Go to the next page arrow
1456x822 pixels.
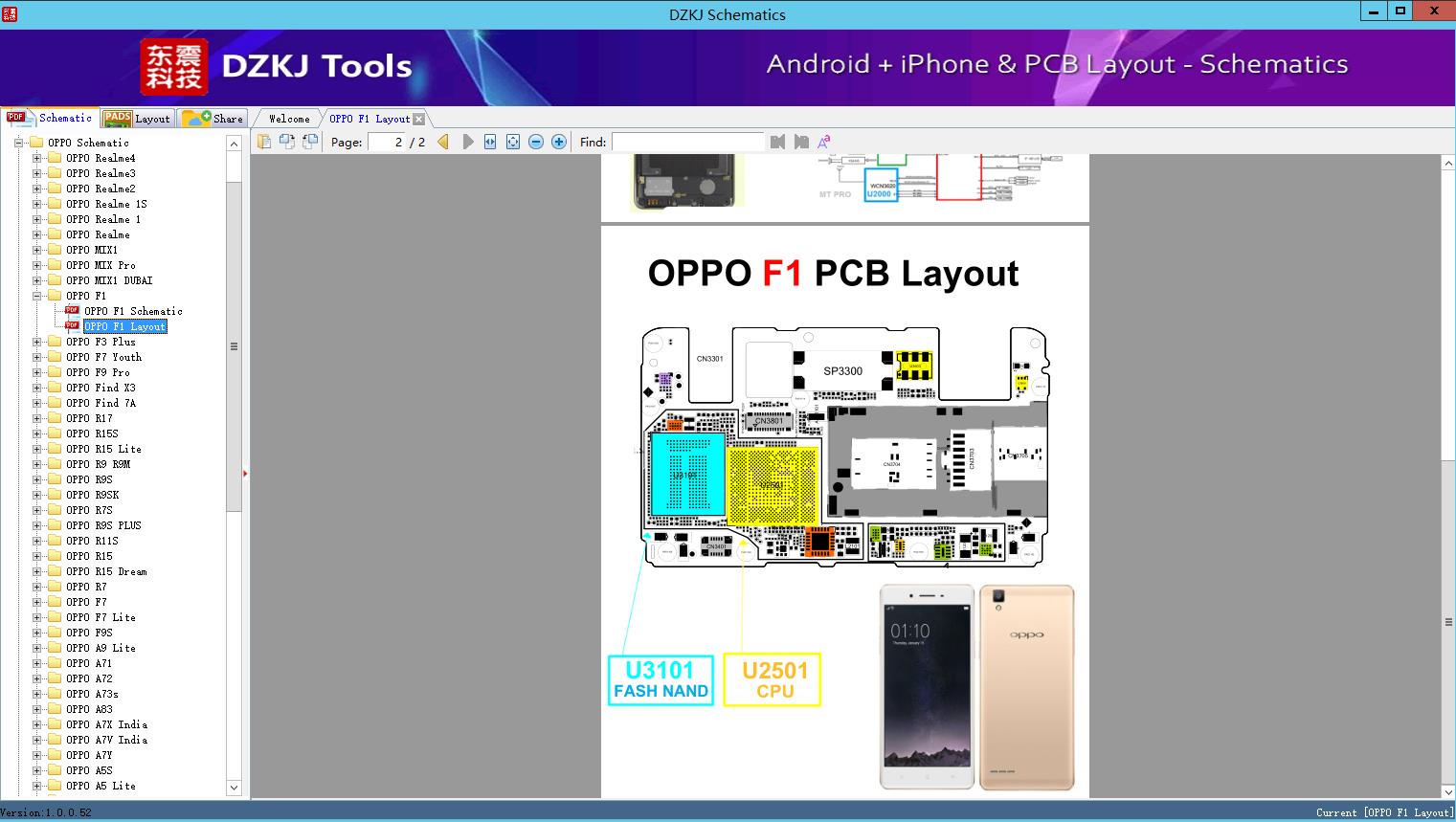pyautogui.click(x=467, y=142)
